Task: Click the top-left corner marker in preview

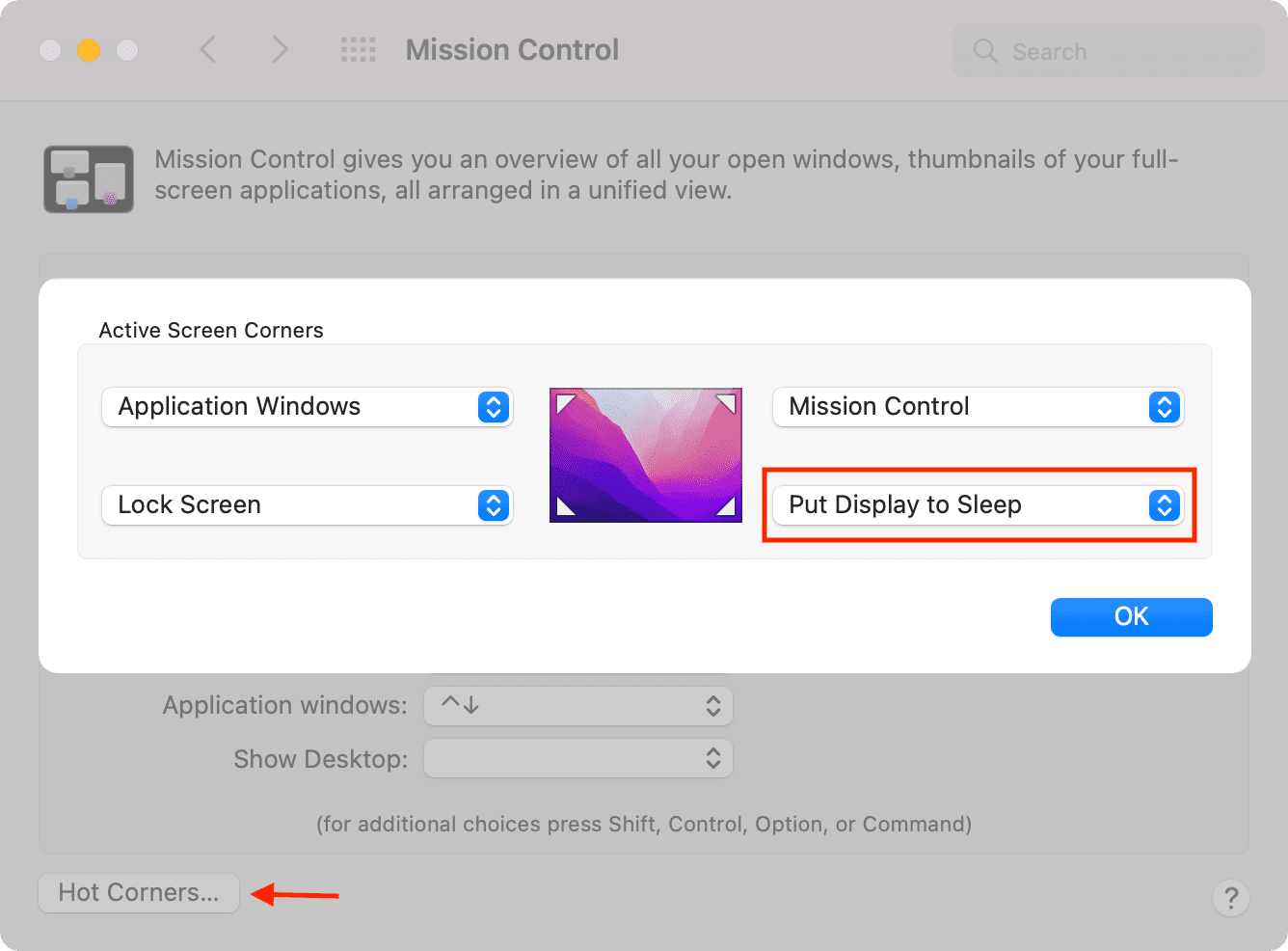Action: pyautogui.click(x=566, y=402)
